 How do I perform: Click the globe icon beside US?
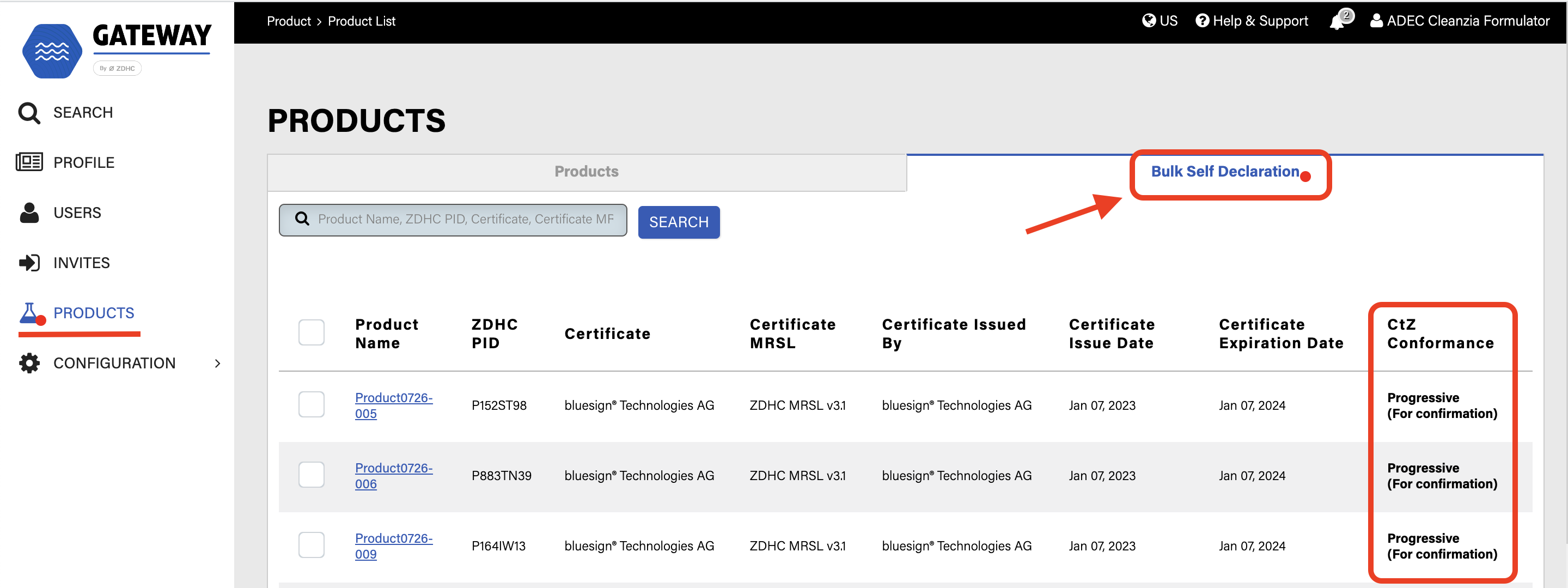click(1149, 21)
